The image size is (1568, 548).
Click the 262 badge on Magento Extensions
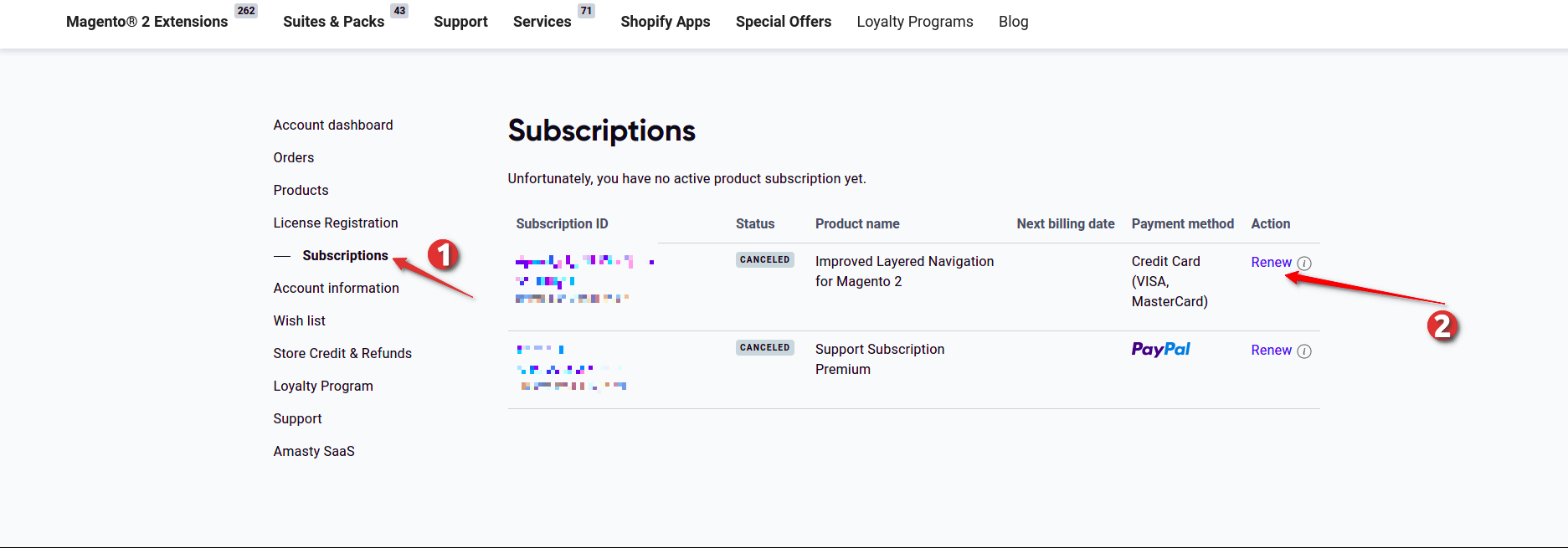246,11
